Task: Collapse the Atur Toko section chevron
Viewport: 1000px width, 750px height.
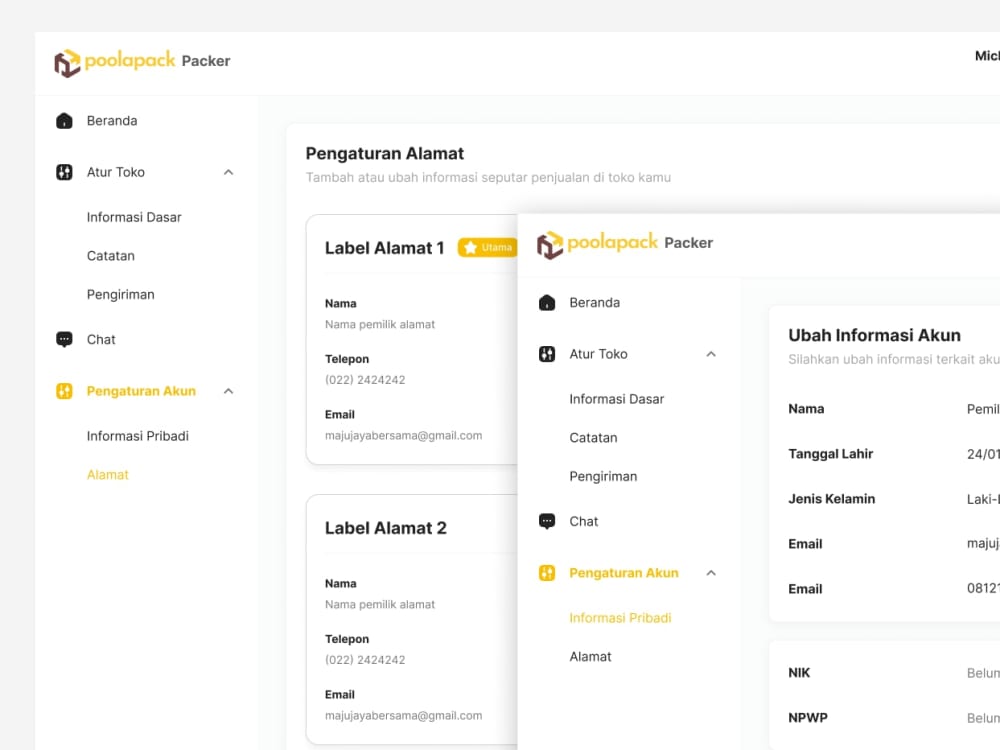Action: 229,171
